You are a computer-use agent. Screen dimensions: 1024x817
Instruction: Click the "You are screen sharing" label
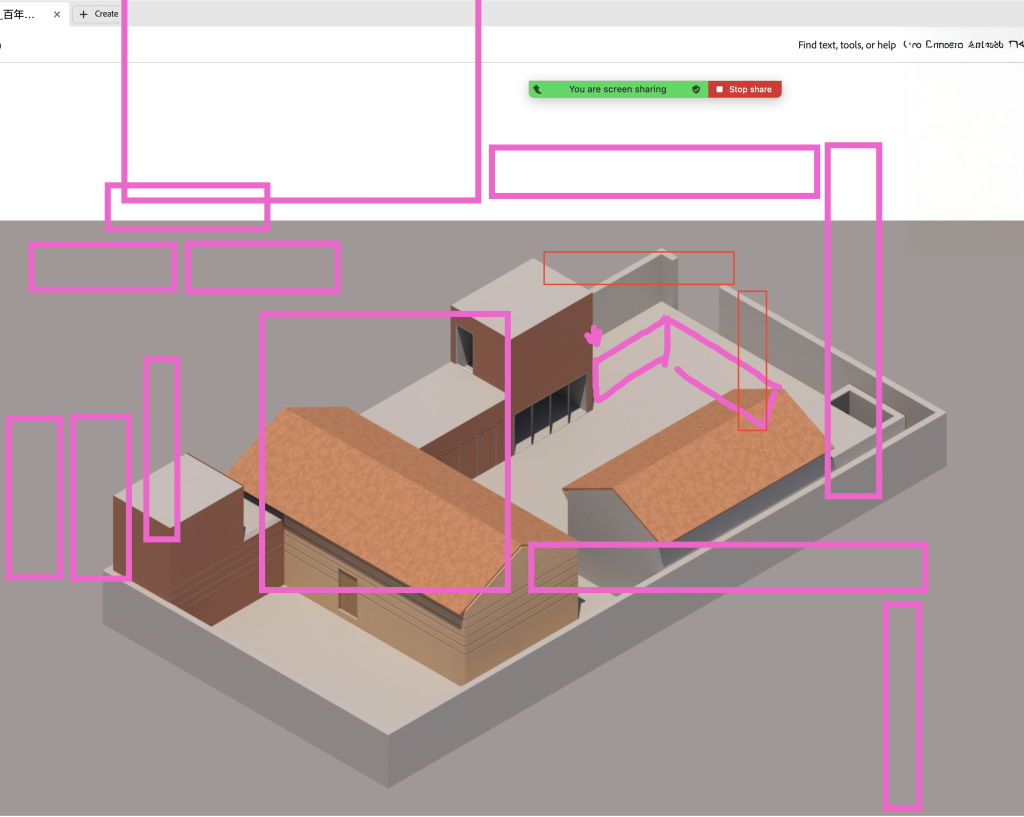point(617,89)
